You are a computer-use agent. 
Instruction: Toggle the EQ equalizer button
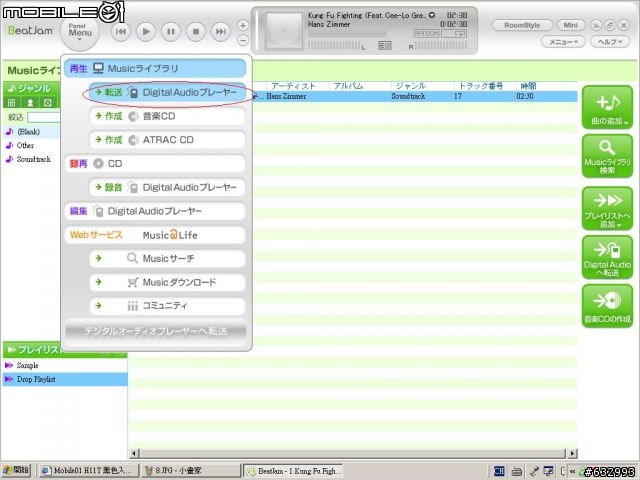pyautogui.click(x=384, y=45)
